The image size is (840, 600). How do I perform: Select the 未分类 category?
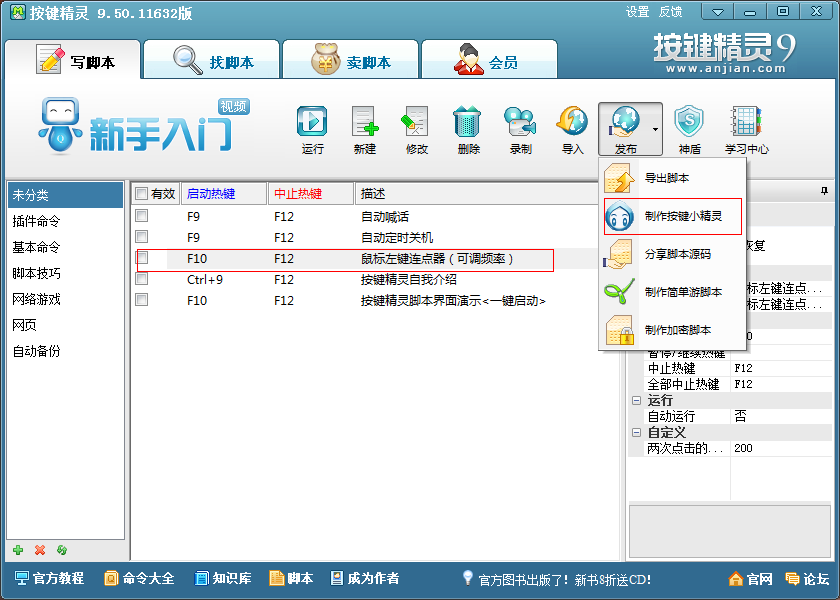click(65, 195)
